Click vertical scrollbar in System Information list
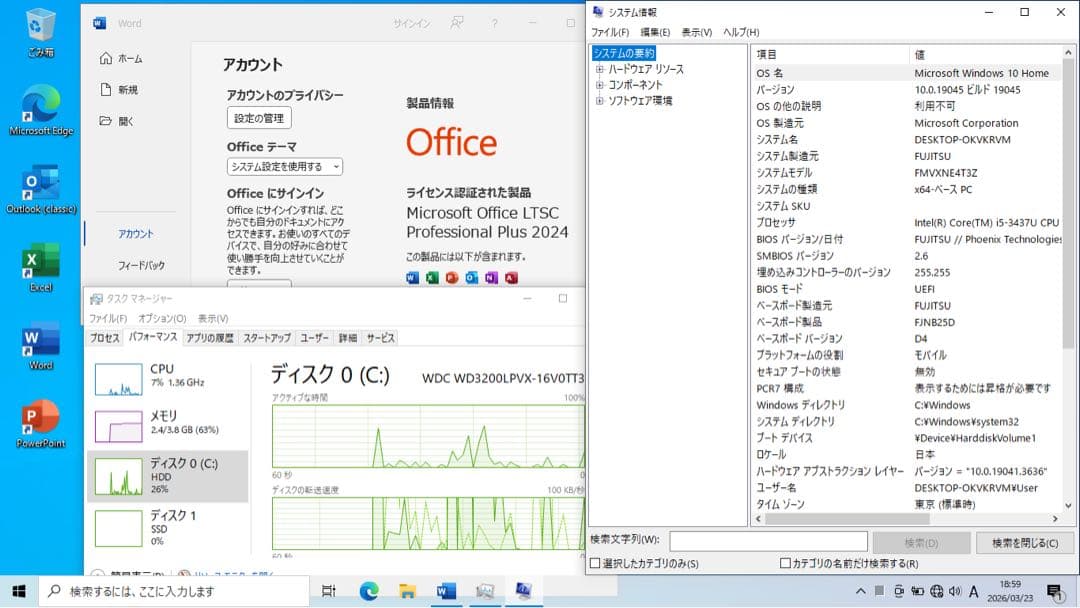 (x=1068, y=205)
